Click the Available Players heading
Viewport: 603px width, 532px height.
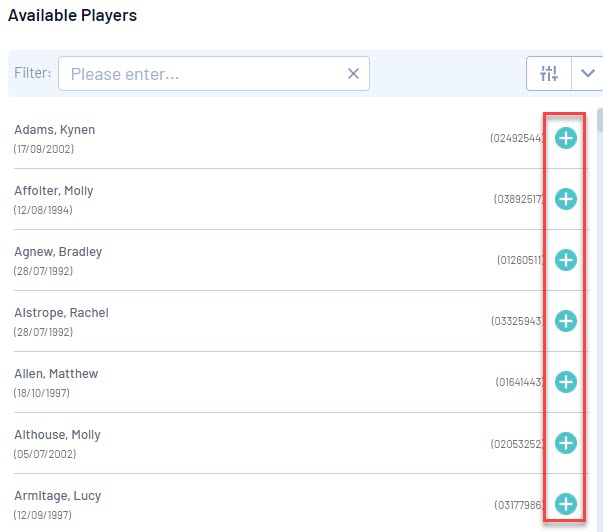[x=72, y=16]
